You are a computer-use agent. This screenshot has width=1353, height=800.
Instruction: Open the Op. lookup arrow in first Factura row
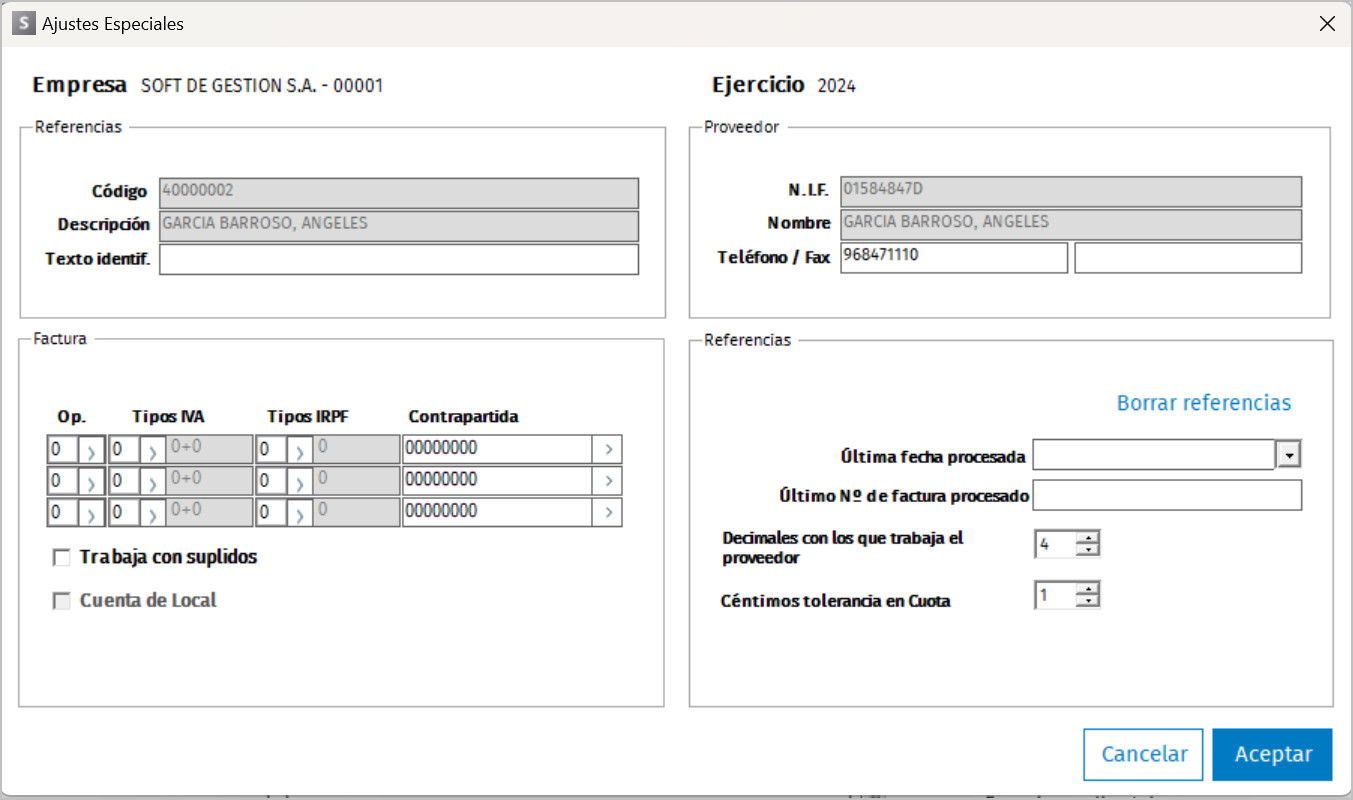click(x=91, y=450)
